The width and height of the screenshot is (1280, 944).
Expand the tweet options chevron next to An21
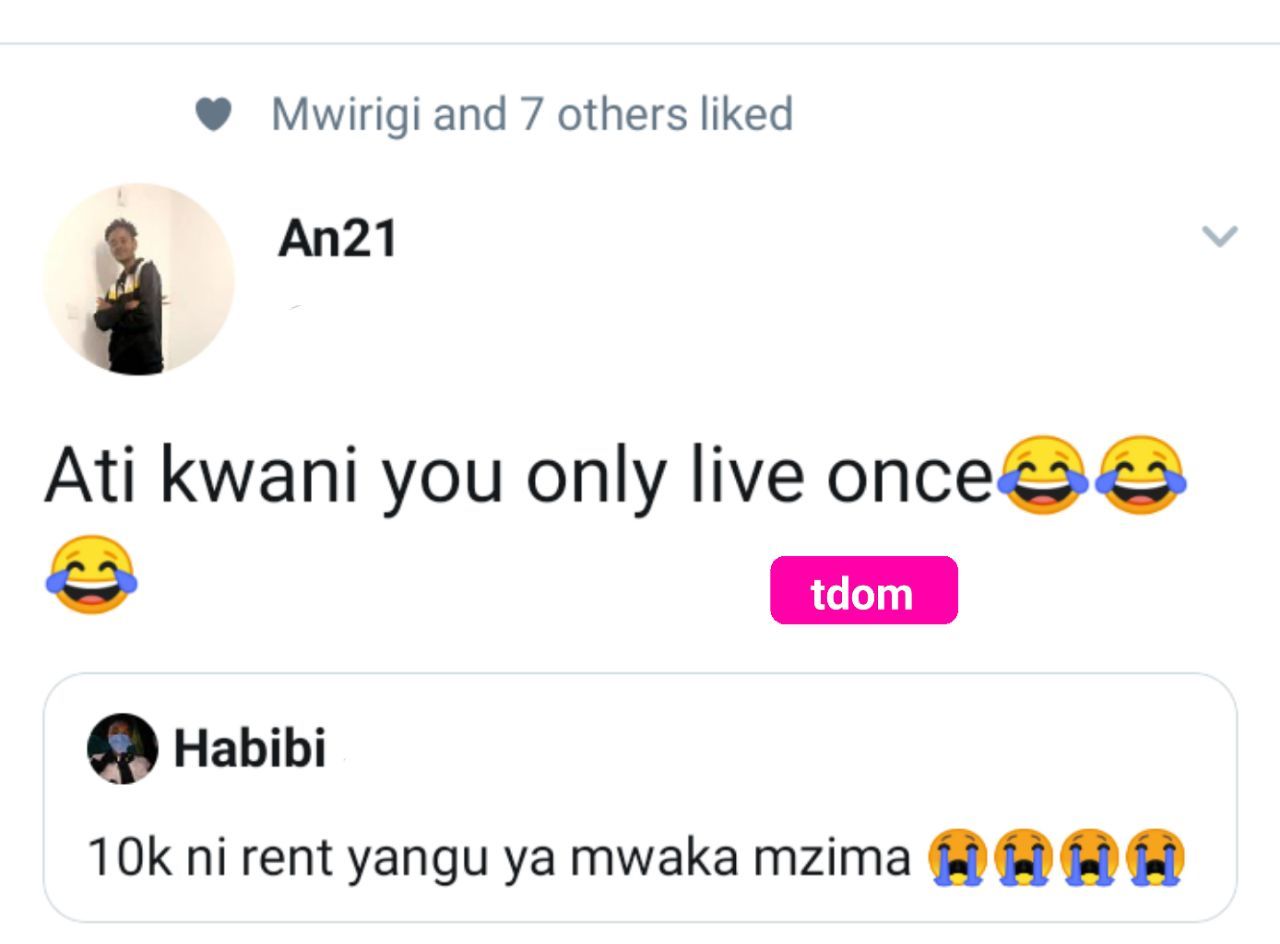[1219, 237]
